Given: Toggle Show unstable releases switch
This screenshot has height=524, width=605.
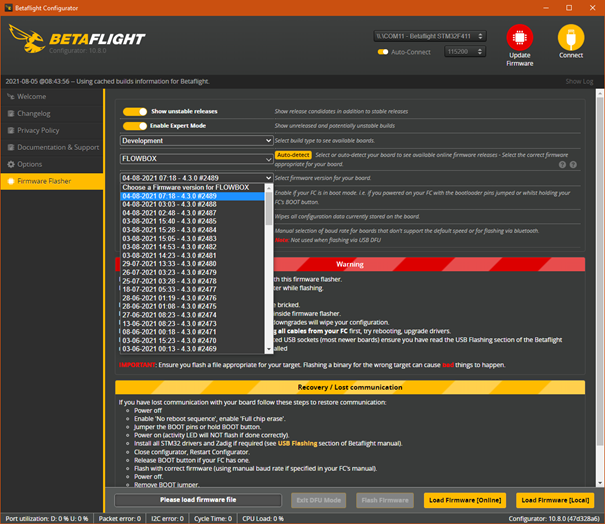Looking at the screenshot, I should (135, 112).
